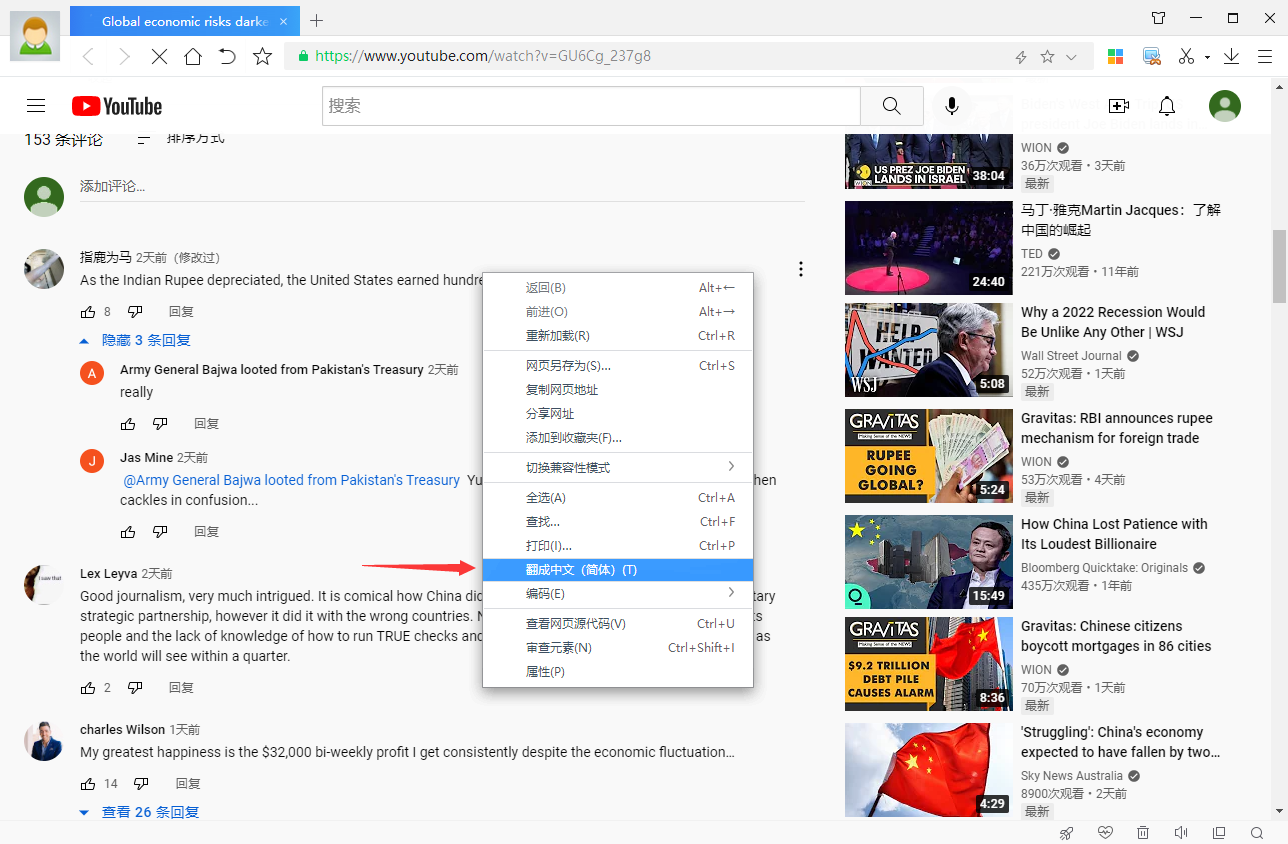Like the Jas Mine reply

point(128,532)
